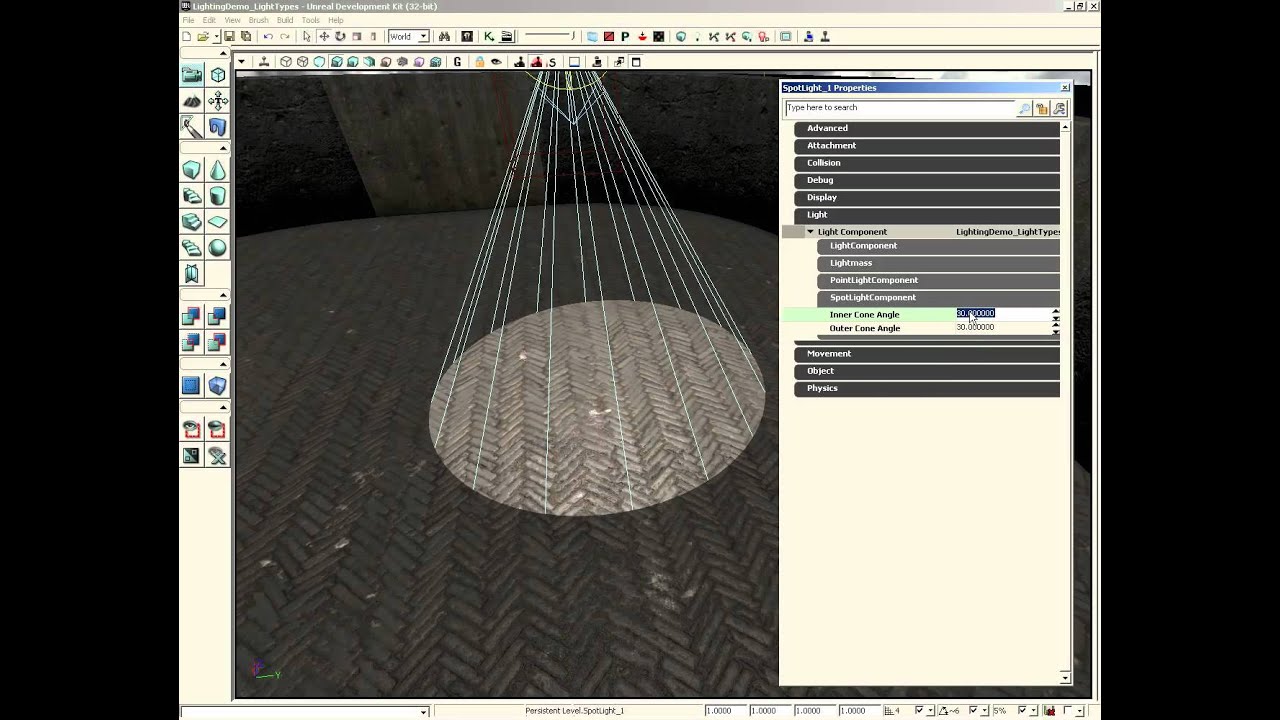1280x720 pixels.
Task: Click the far/near slider in top toolbar
Action: pos(550,36)
